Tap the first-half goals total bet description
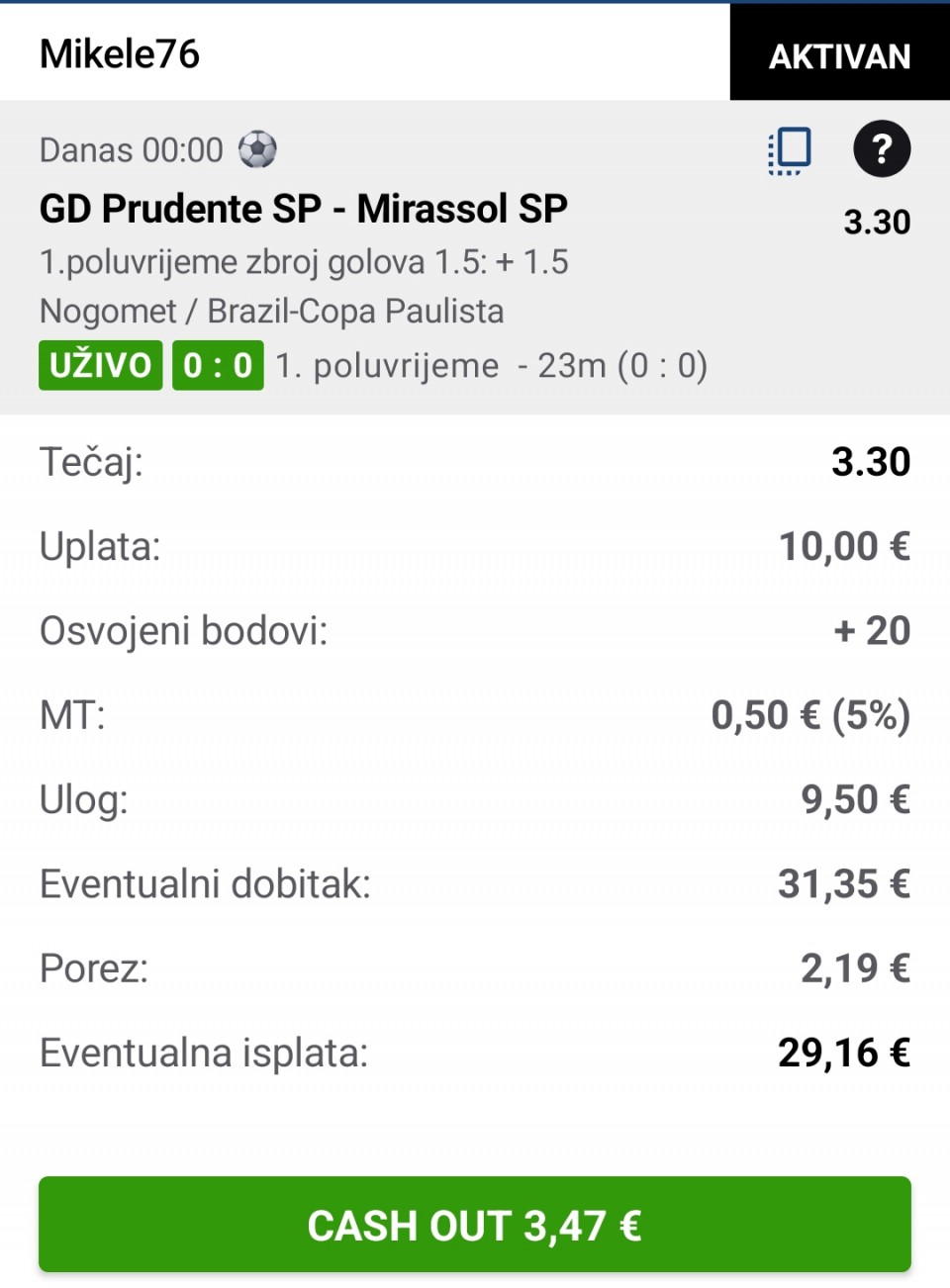 point(303,262)
